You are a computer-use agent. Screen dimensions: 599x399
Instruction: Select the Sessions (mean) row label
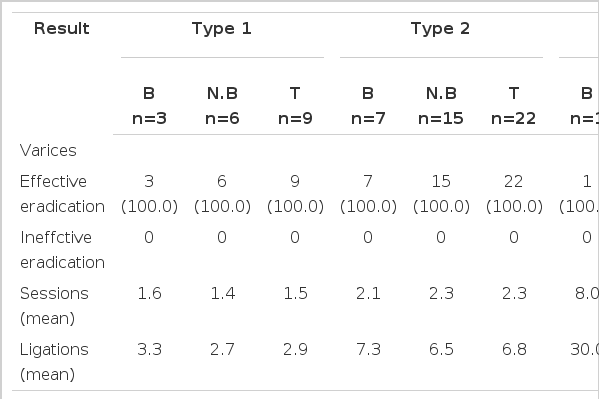[54, 306]
